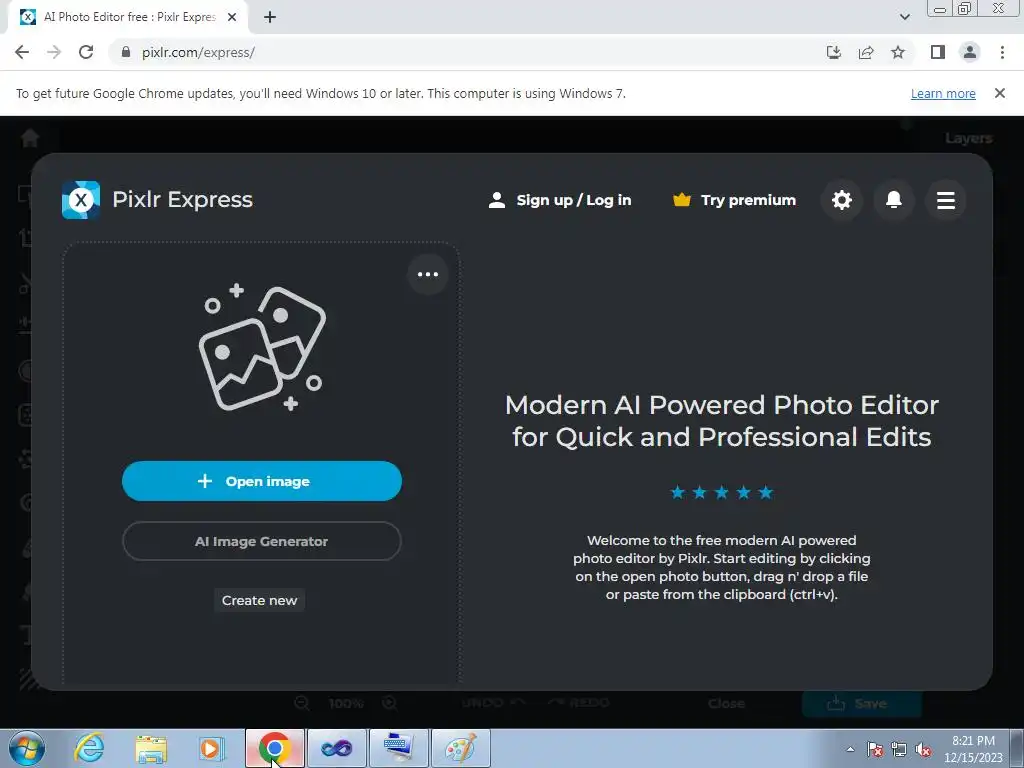The height and width of the screenshot is (768, 1024).
Task: Click the share page icon in address bar
Action: pos(866,52)
